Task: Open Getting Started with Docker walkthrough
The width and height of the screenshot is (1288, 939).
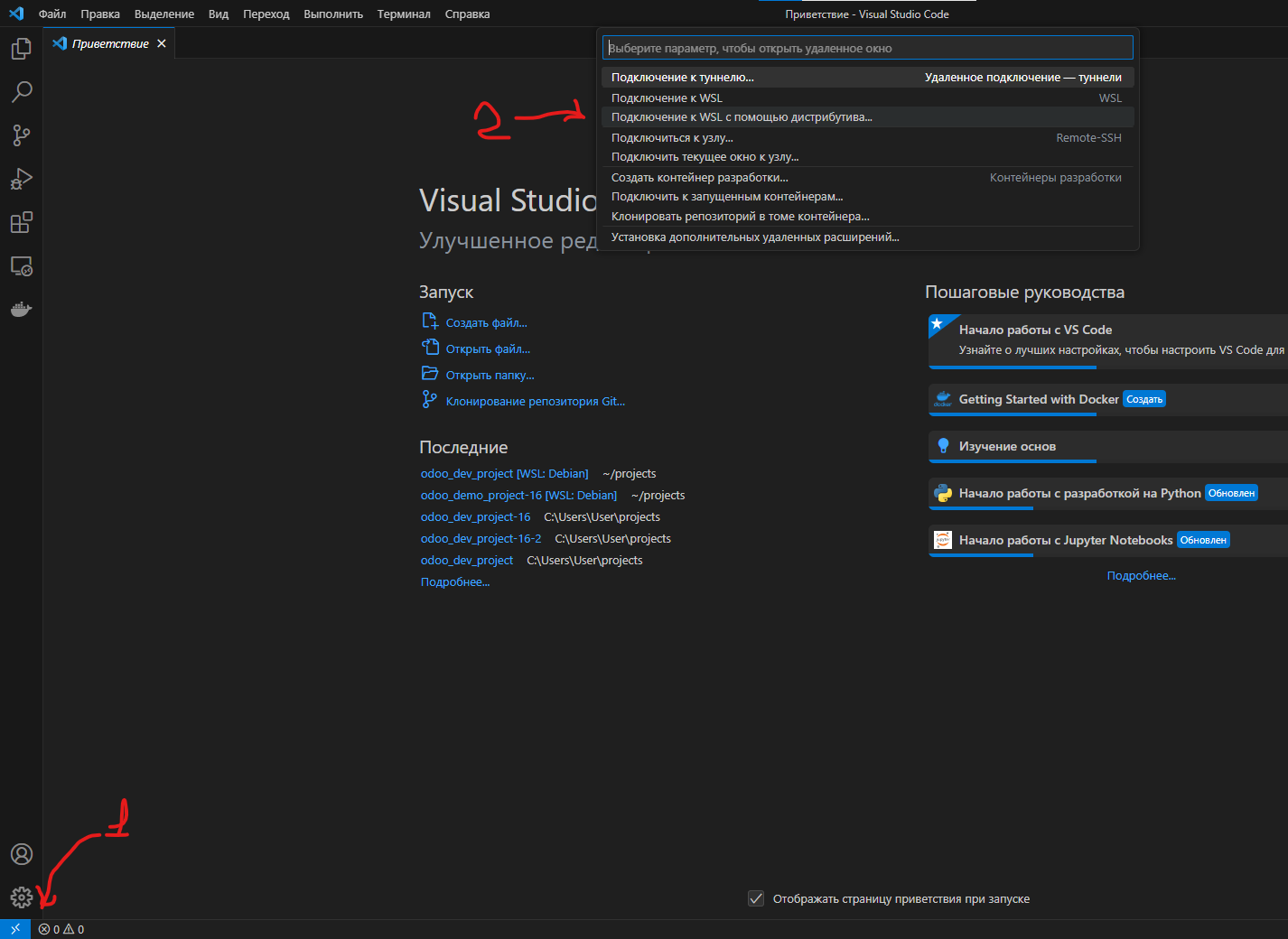Action: point(1108,400)
